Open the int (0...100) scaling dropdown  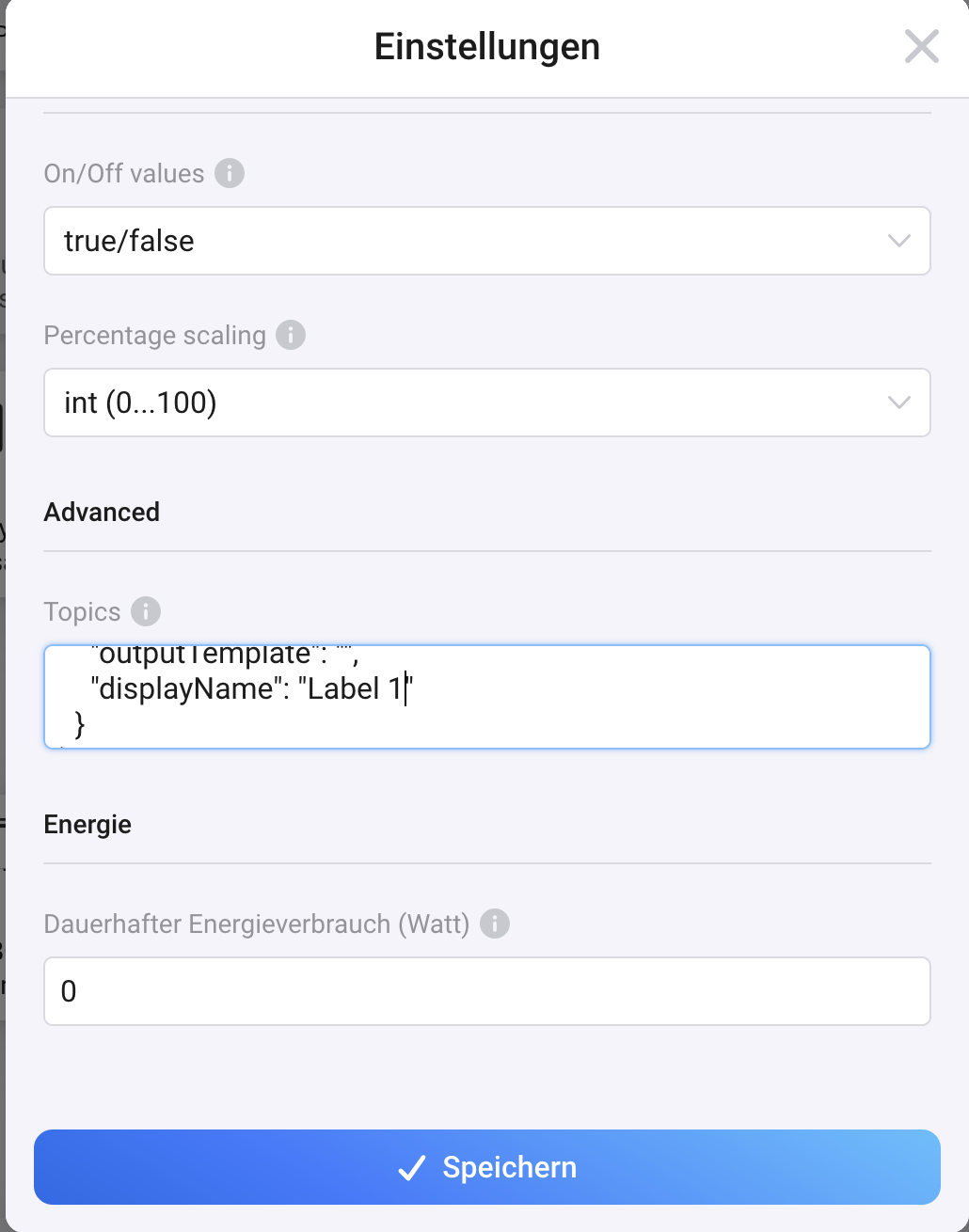click(x=486, y=403)
